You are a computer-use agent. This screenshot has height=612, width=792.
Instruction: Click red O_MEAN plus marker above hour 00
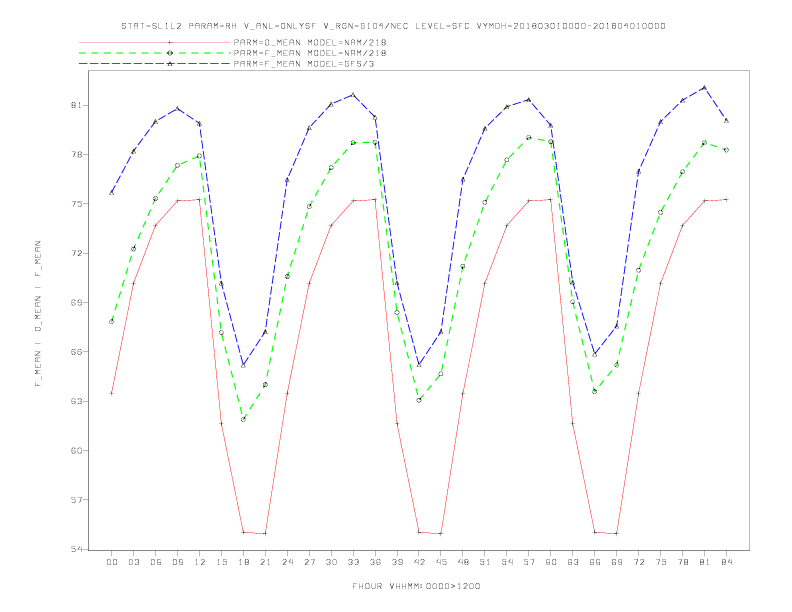click(112, 393)
